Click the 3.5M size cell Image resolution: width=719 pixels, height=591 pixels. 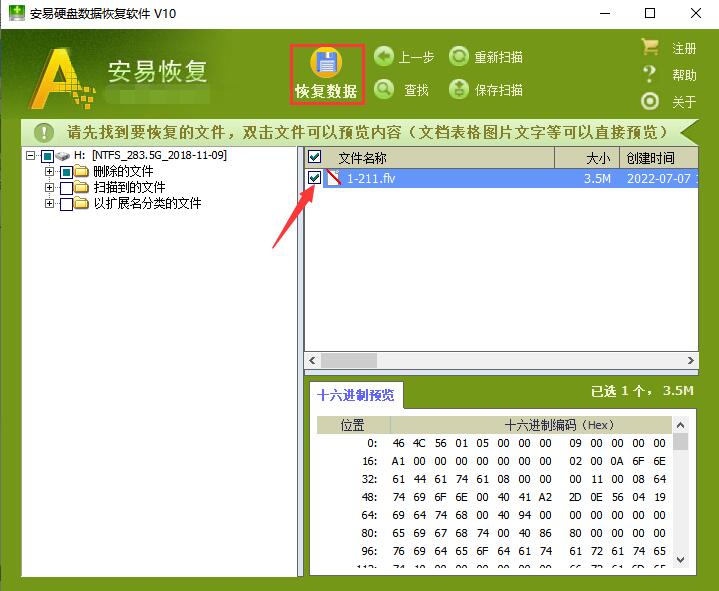[597, 178]
